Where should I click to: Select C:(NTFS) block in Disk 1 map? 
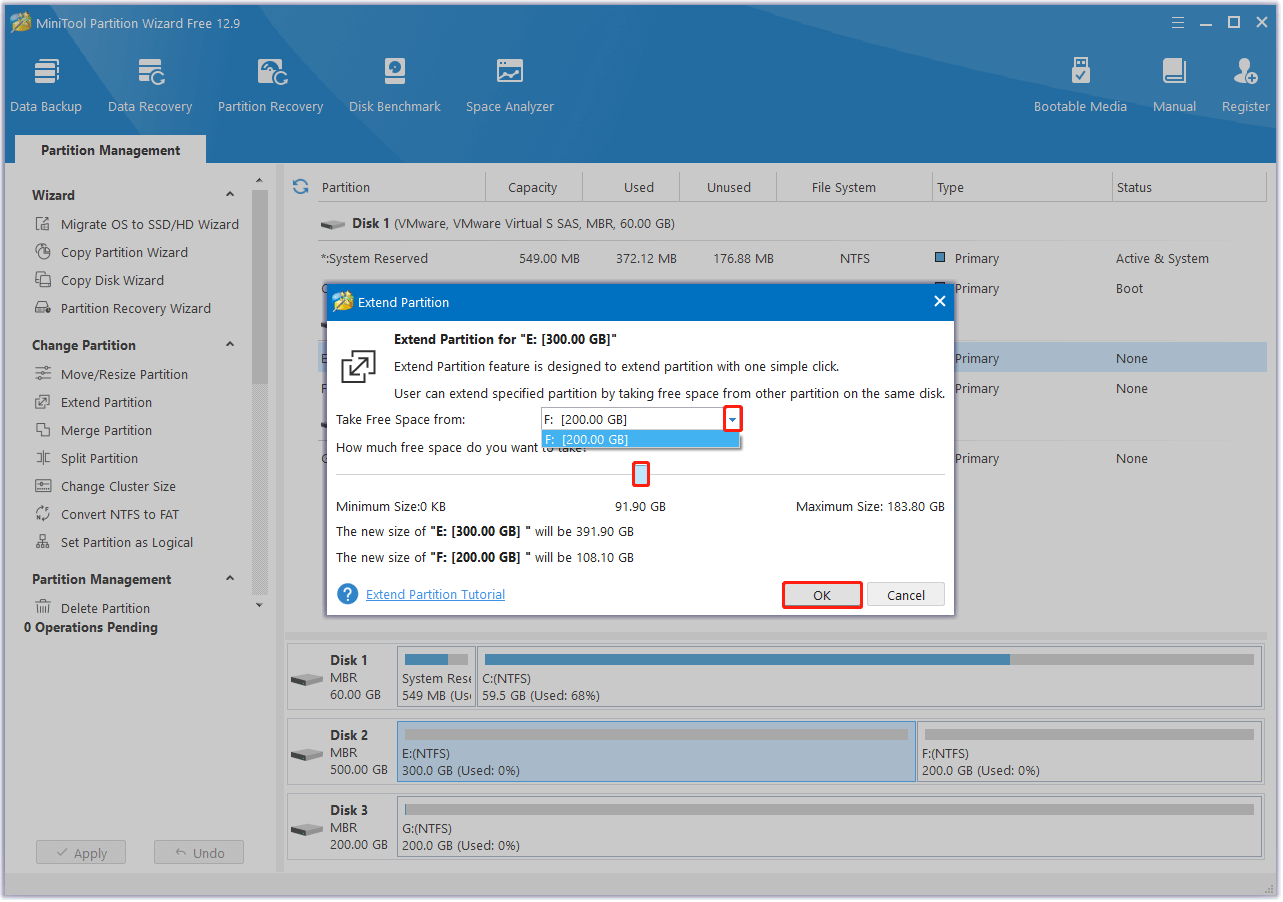[x=869, y=677]
